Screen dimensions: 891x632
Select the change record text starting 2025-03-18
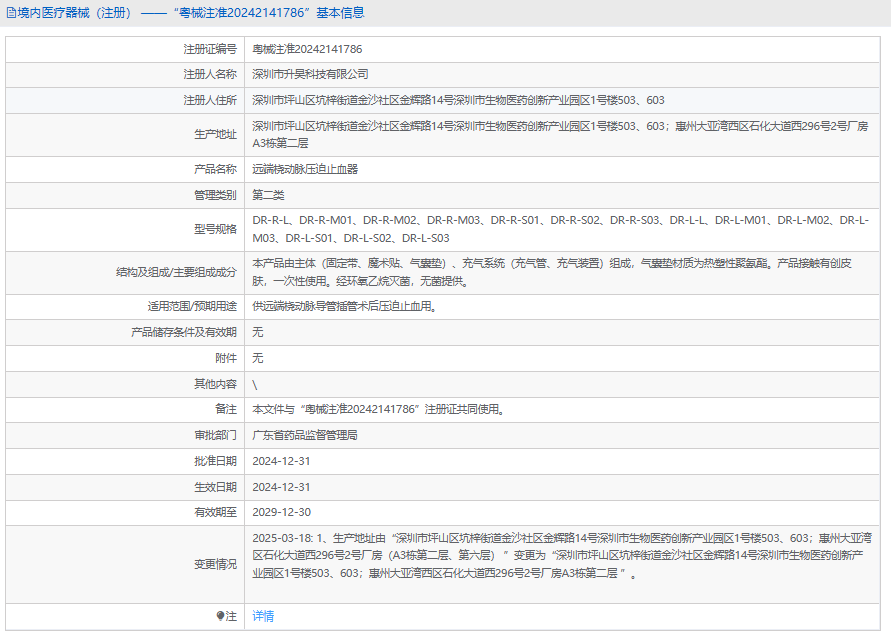pos(562,556)
